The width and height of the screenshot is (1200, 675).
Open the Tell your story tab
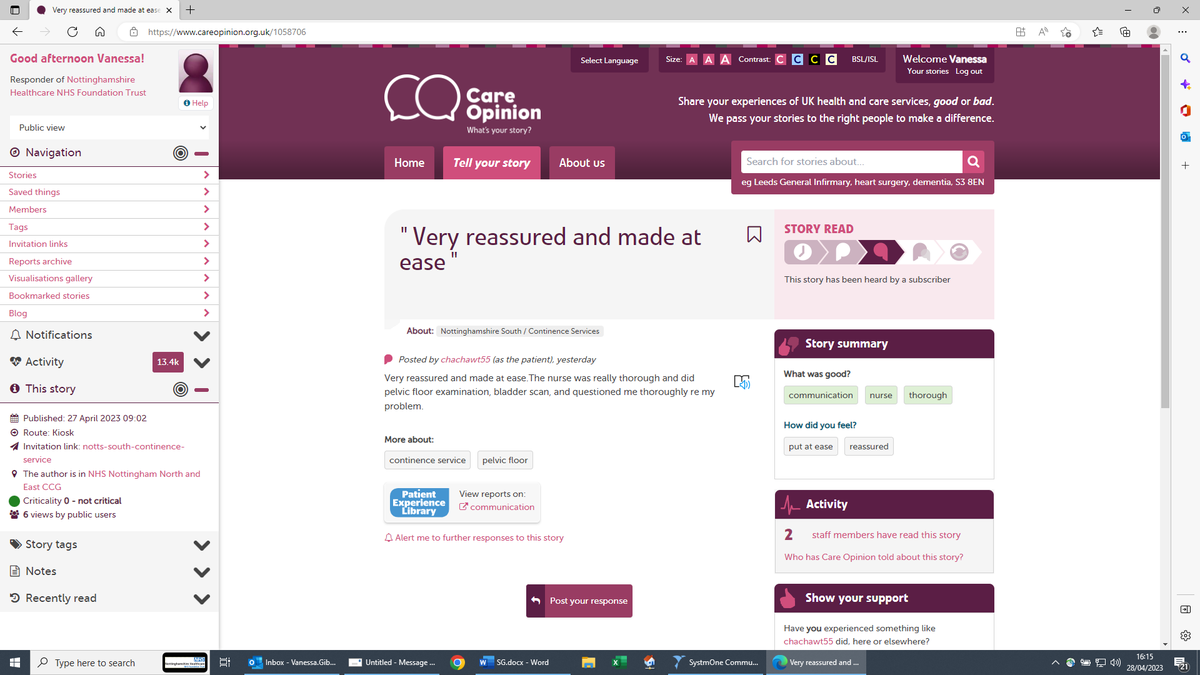pos(491,163)
